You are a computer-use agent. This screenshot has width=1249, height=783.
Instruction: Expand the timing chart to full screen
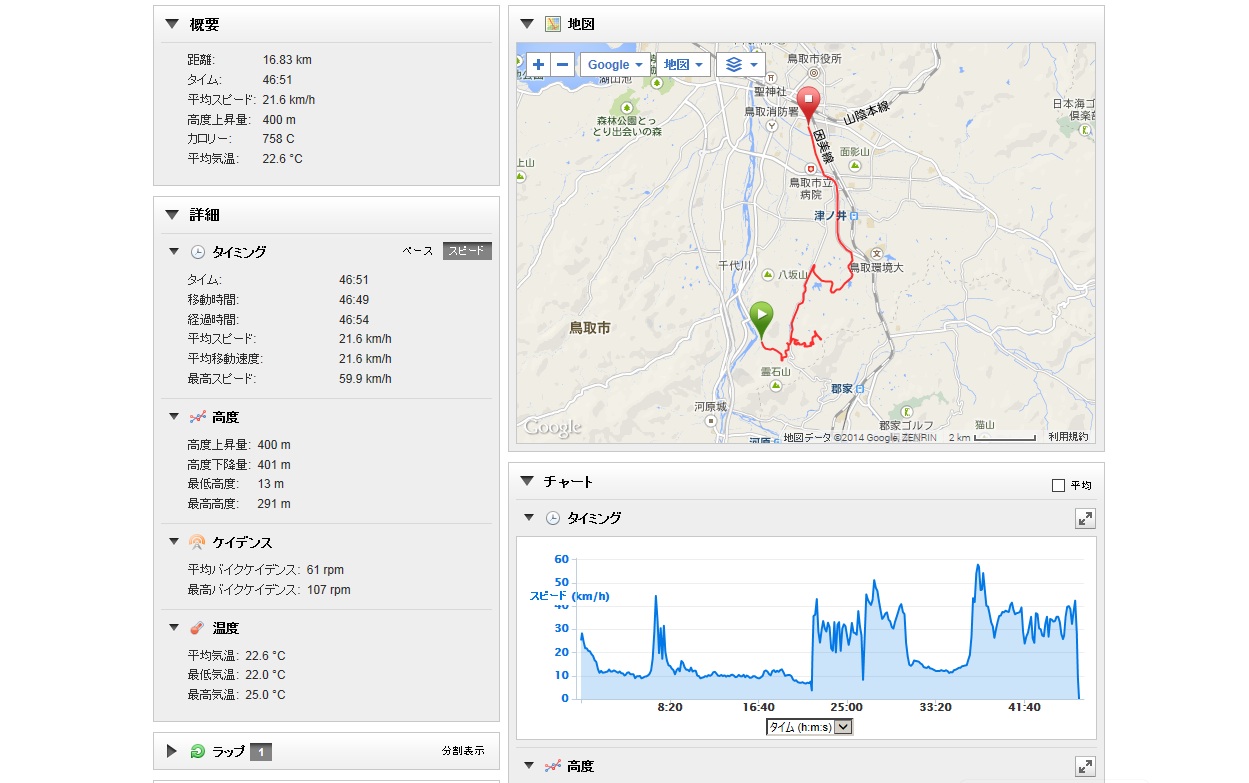click(1085, 518)
